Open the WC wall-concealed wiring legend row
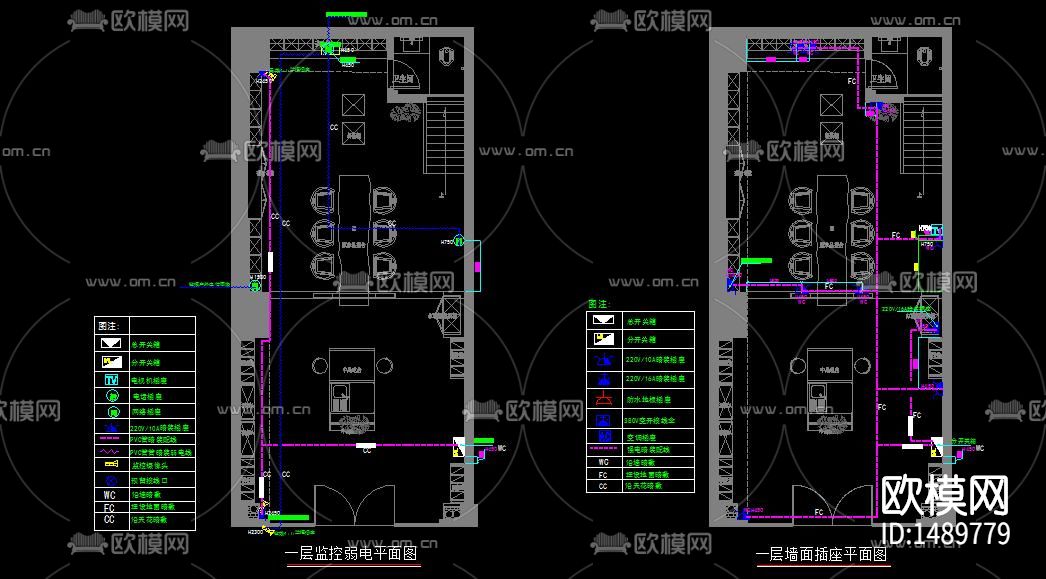 click(x=110, y=494)
